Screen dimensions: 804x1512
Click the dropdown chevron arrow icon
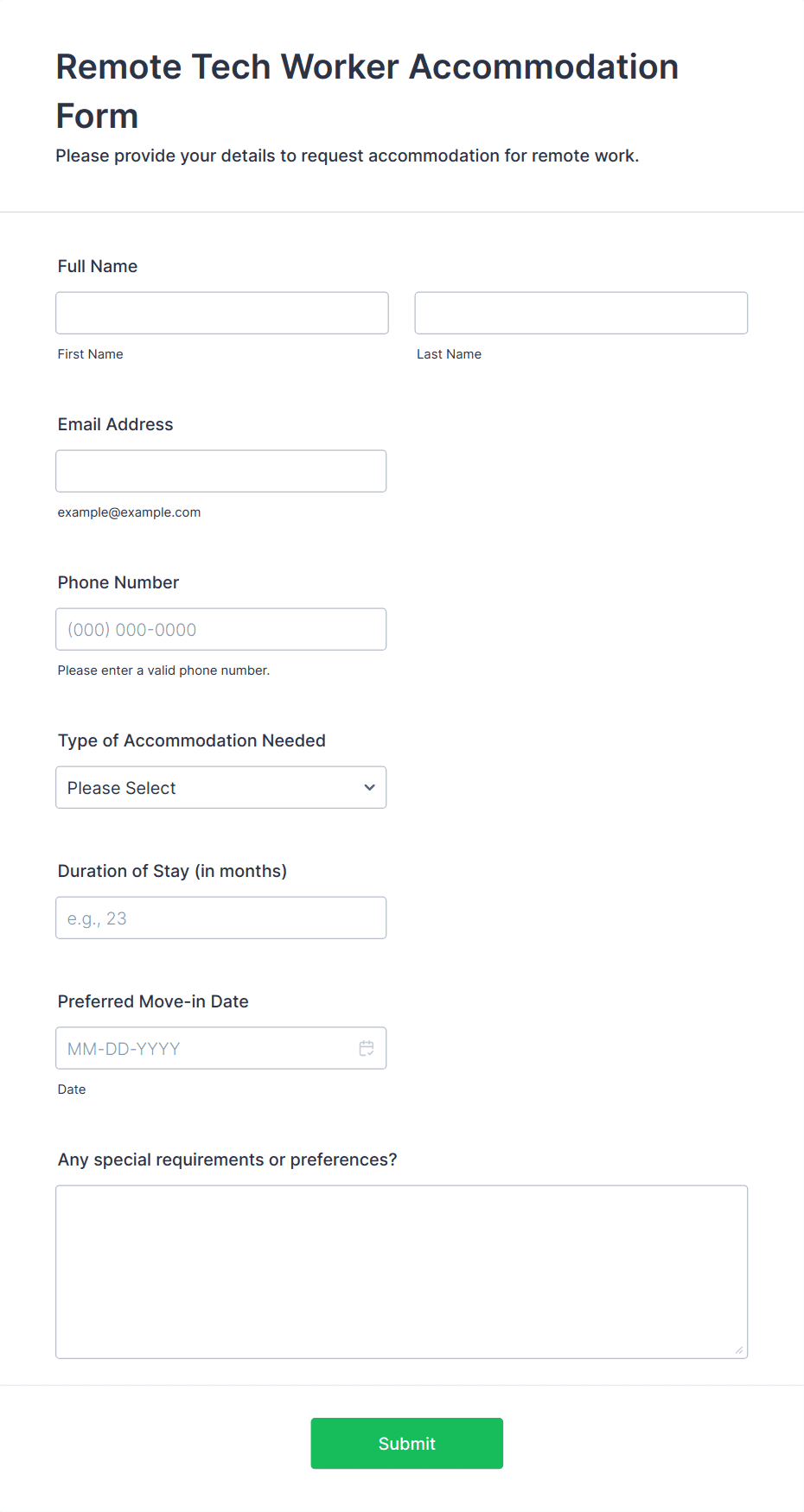click(x=369, y=787)
